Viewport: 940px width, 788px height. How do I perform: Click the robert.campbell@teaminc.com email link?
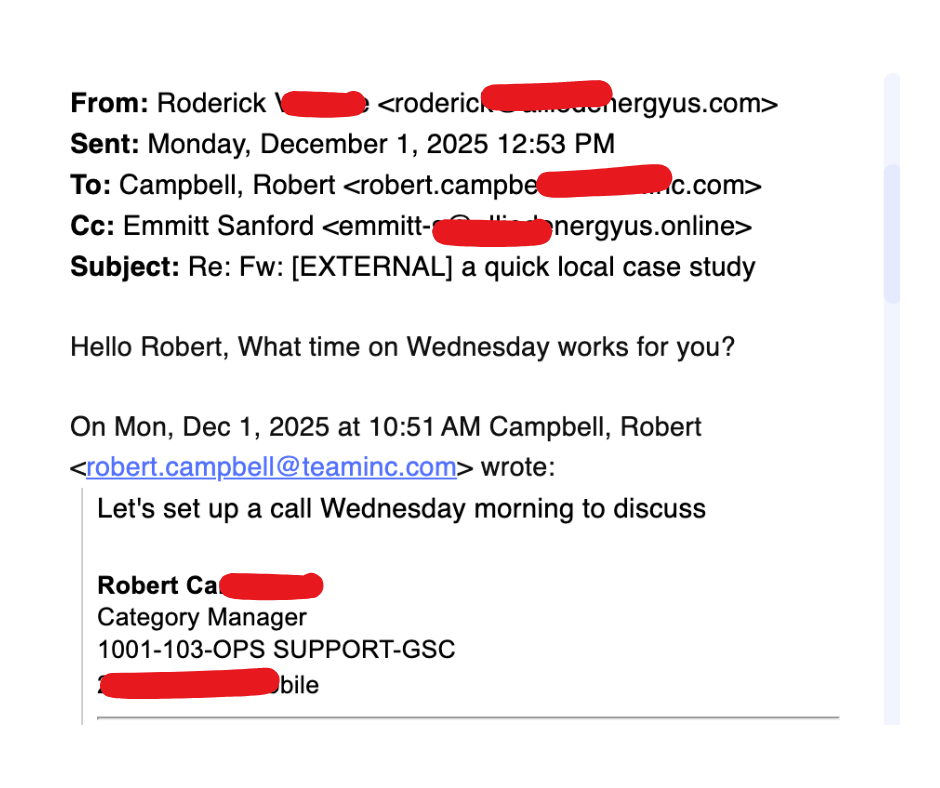(x=271, y=467)
